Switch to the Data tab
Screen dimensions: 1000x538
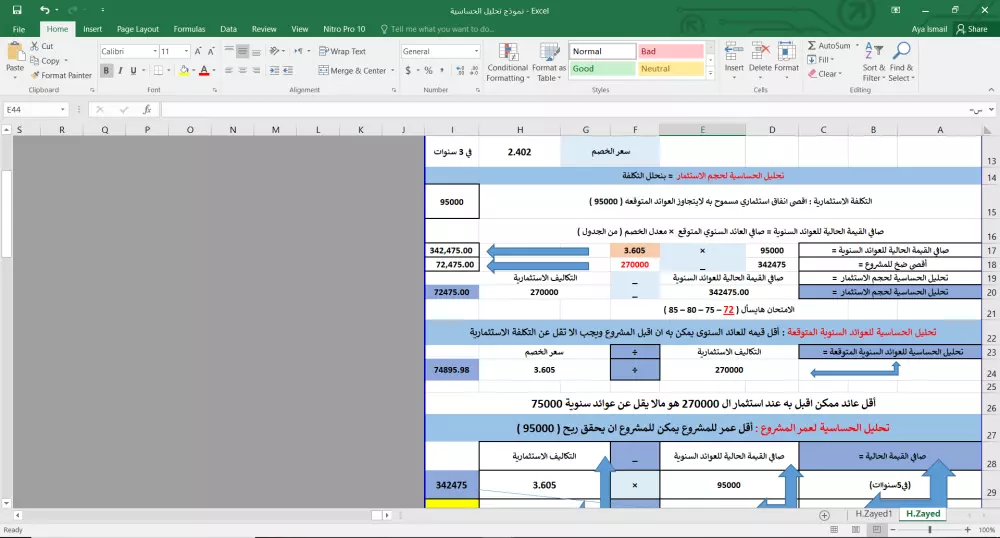(x=228, y=29)
